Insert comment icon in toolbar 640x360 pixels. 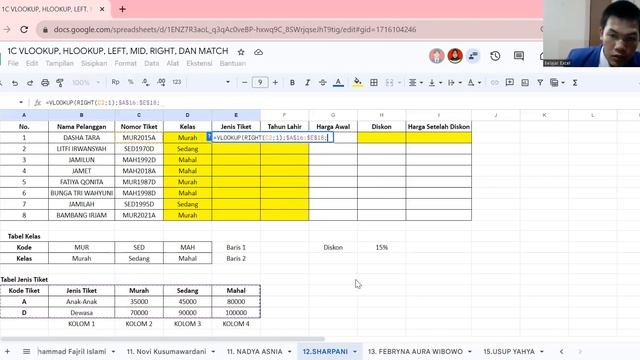tap(509, 83)
